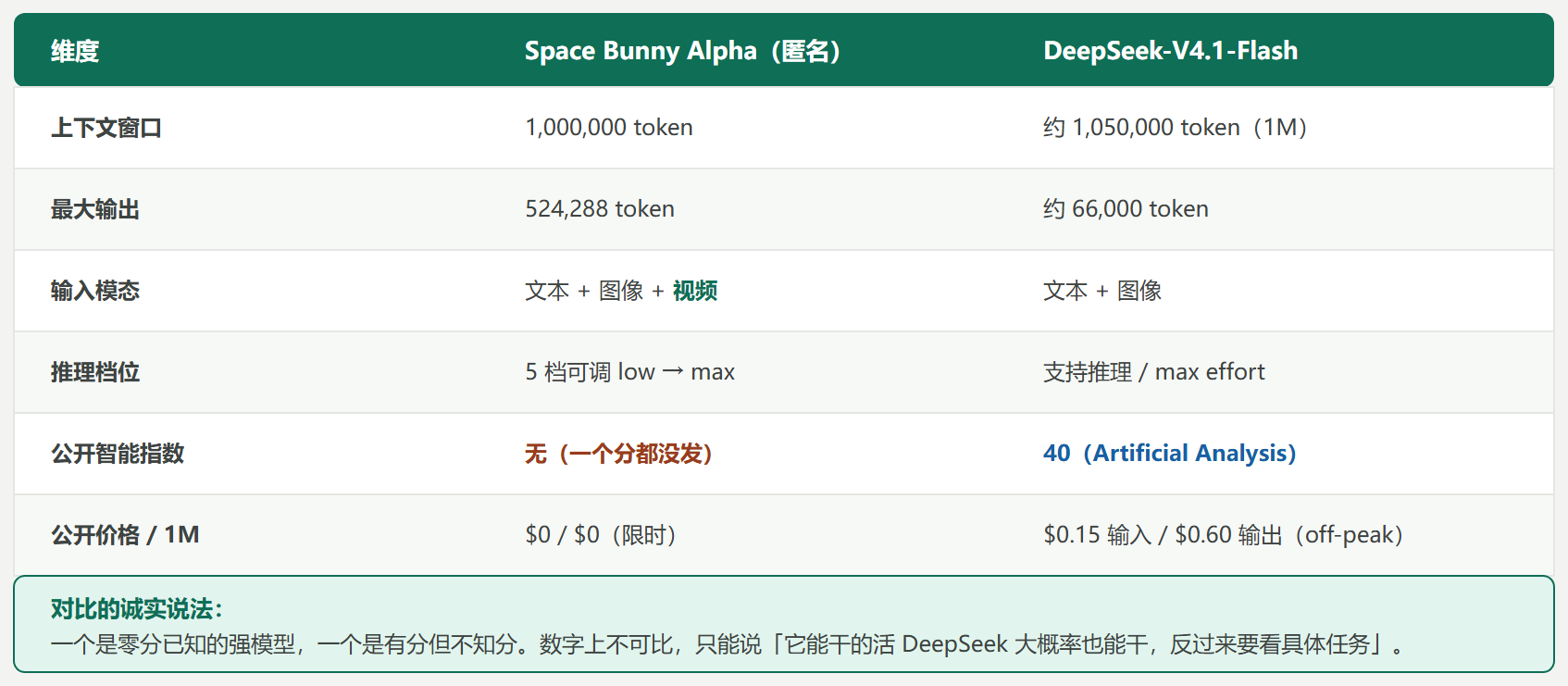The image size is (1568, 686).
Task: Select the 上下文窗口 row label
Action: pyautogui.click(x=106, y=128)
